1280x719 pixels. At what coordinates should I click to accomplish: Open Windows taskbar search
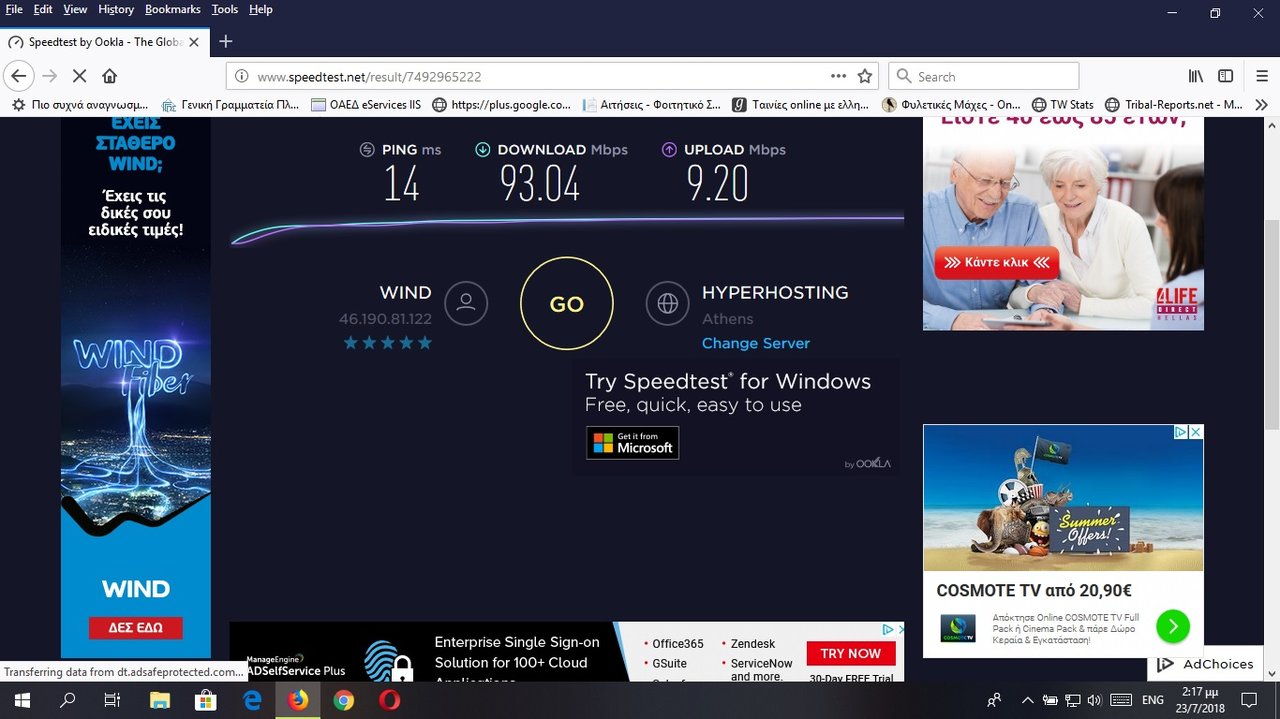tap(68, 700)
